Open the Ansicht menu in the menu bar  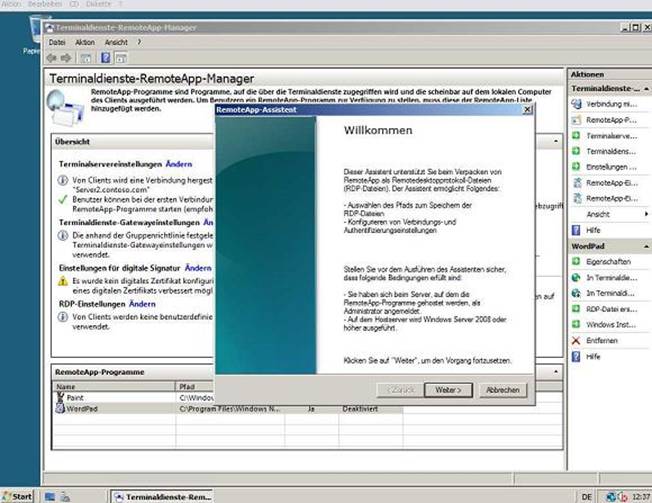pos(116,42)
